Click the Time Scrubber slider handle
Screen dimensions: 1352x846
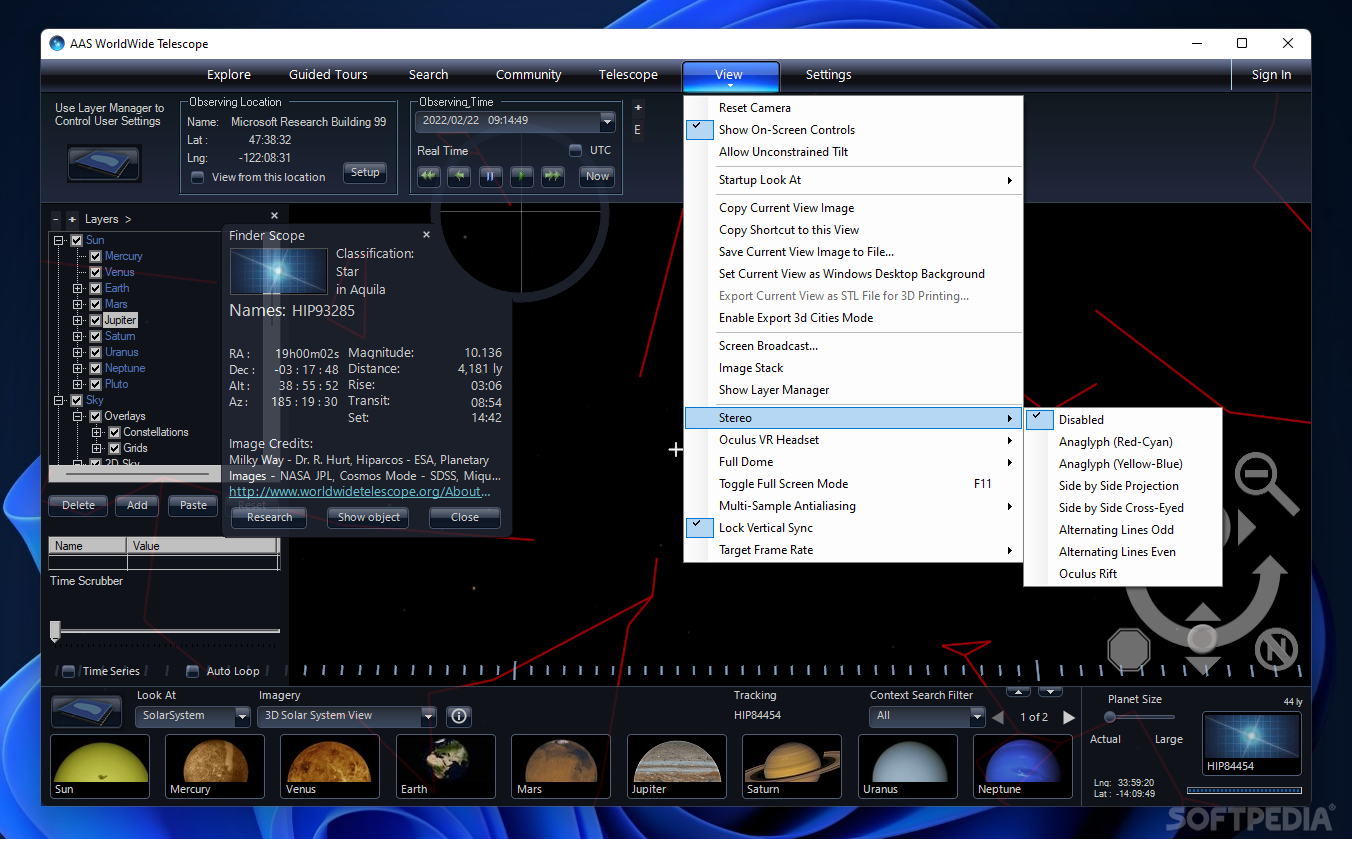coord(56,630)
